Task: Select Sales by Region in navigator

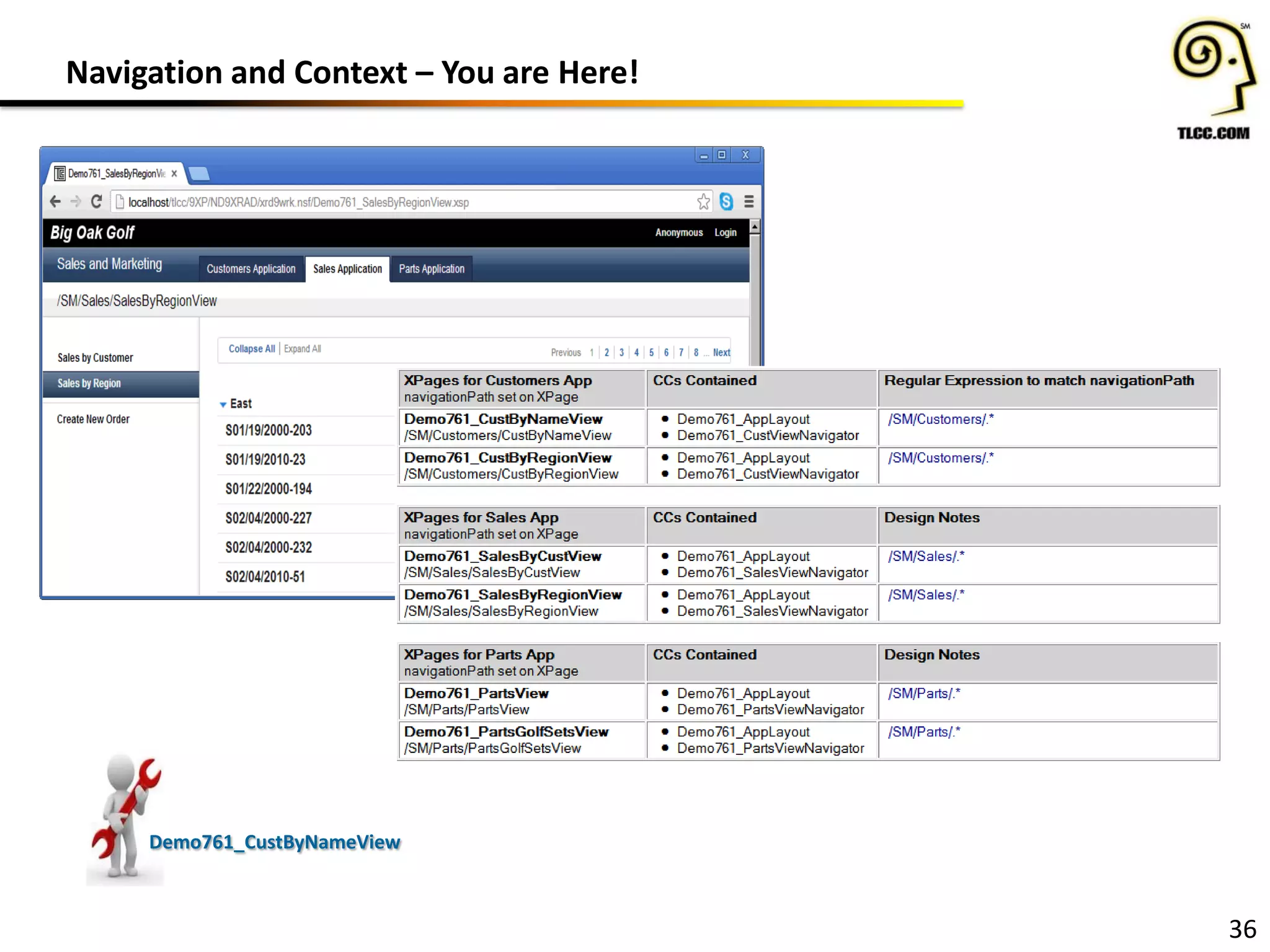Action: [121, 384]
